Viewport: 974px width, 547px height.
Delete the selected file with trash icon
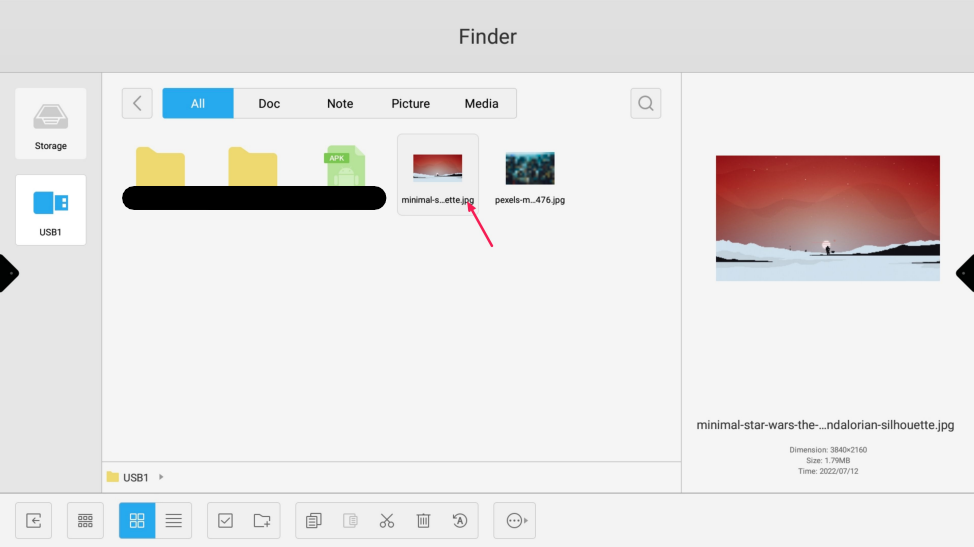click(x=423, y=520)
